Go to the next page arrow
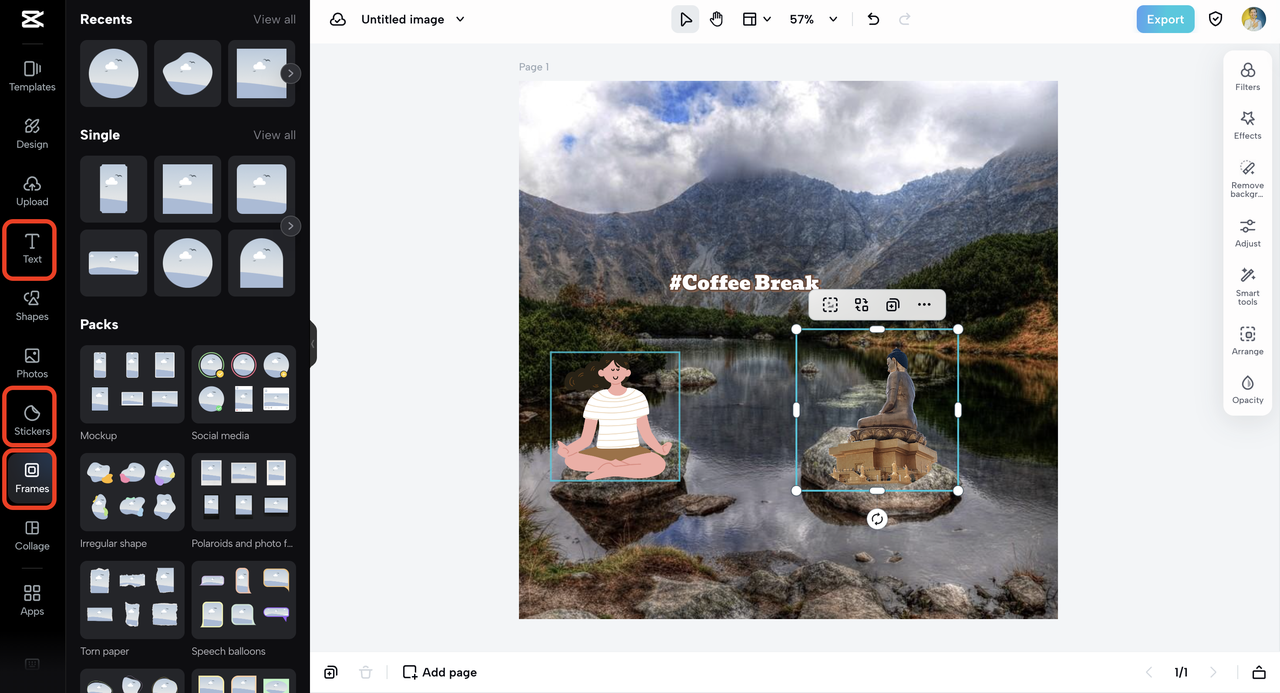The width and height of the screenshot is (1280, 693). [1213, 672]
